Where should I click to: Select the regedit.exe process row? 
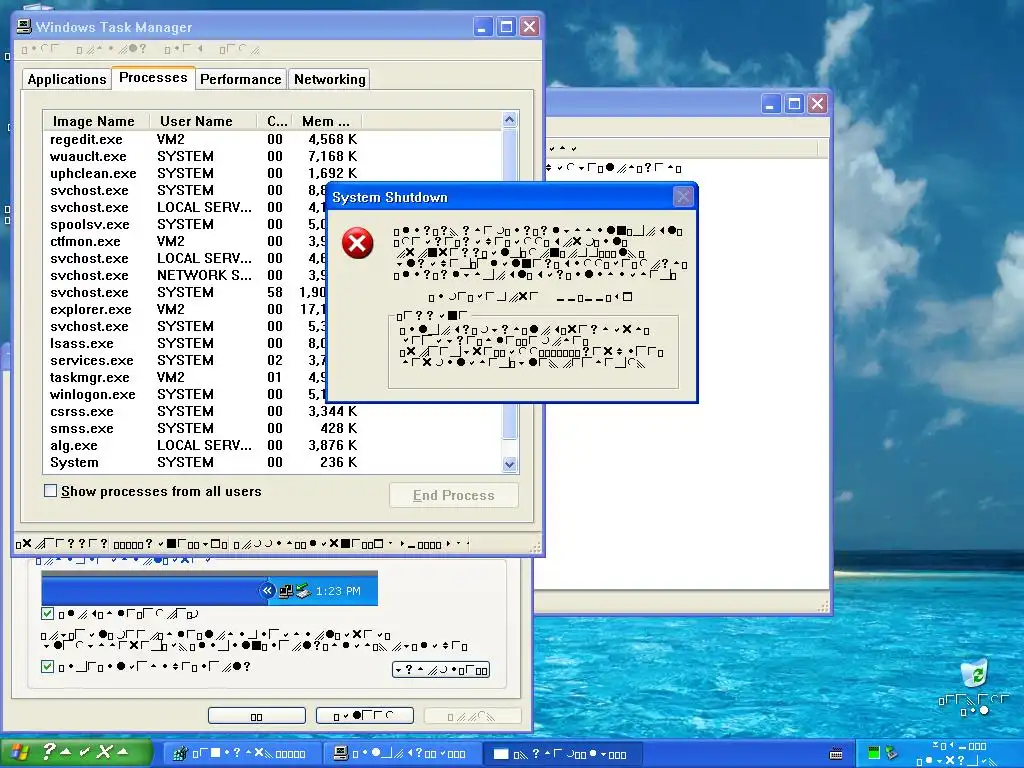(204, 139)
